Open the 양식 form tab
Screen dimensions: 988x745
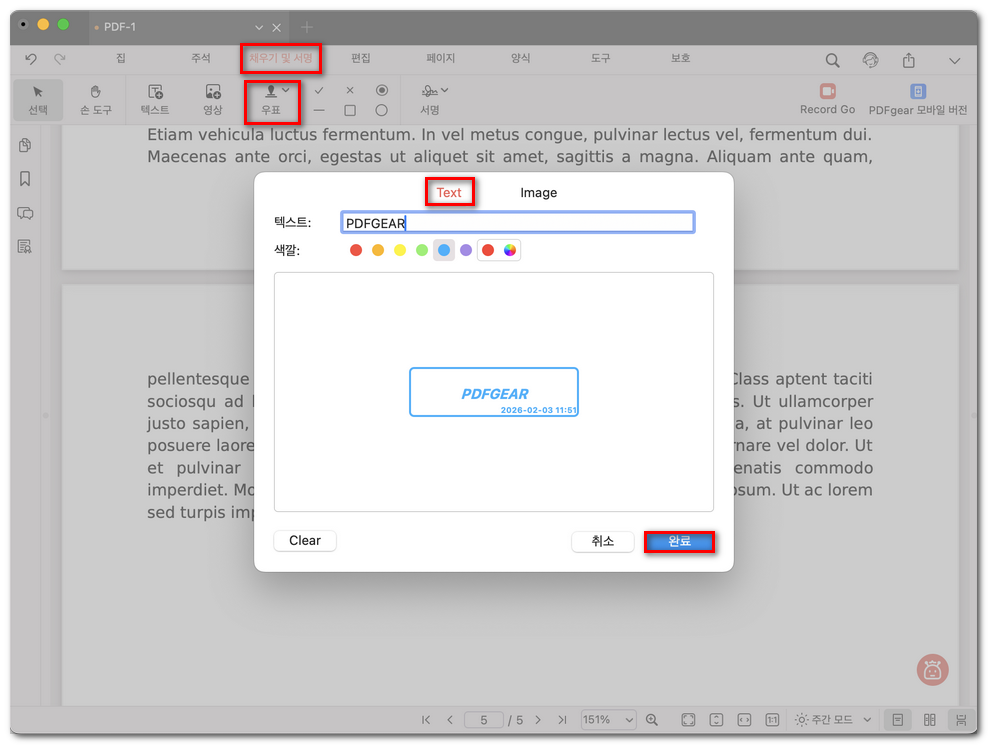[520, 58]
